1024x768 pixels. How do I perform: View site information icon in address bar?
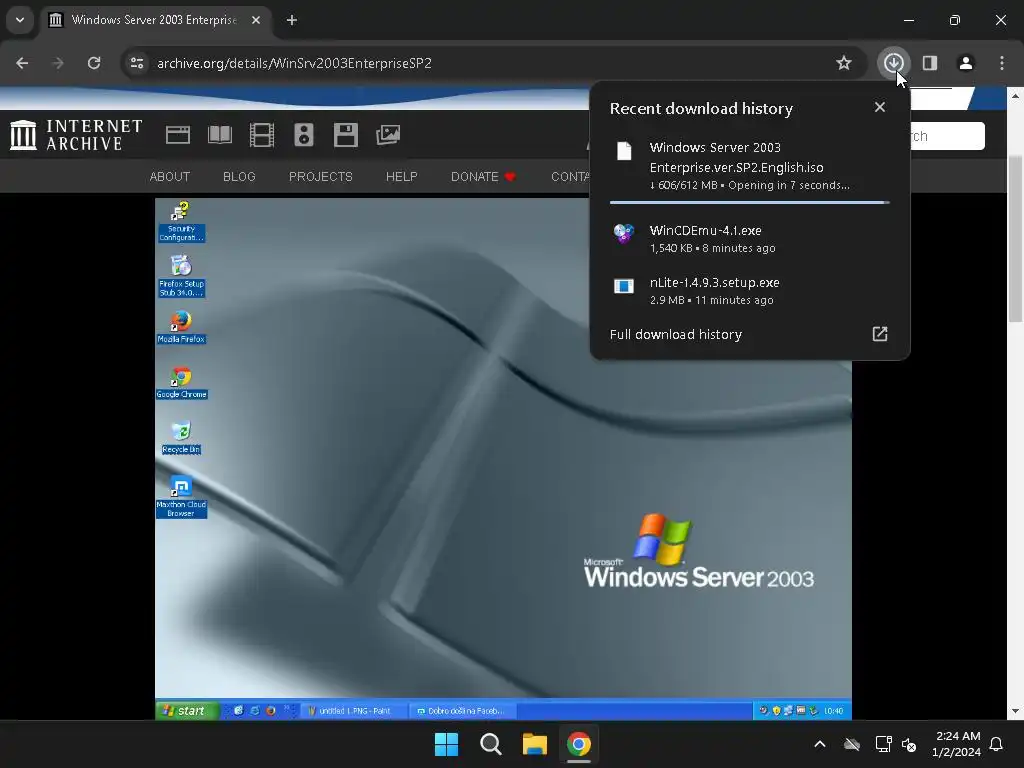click(137, 63)
